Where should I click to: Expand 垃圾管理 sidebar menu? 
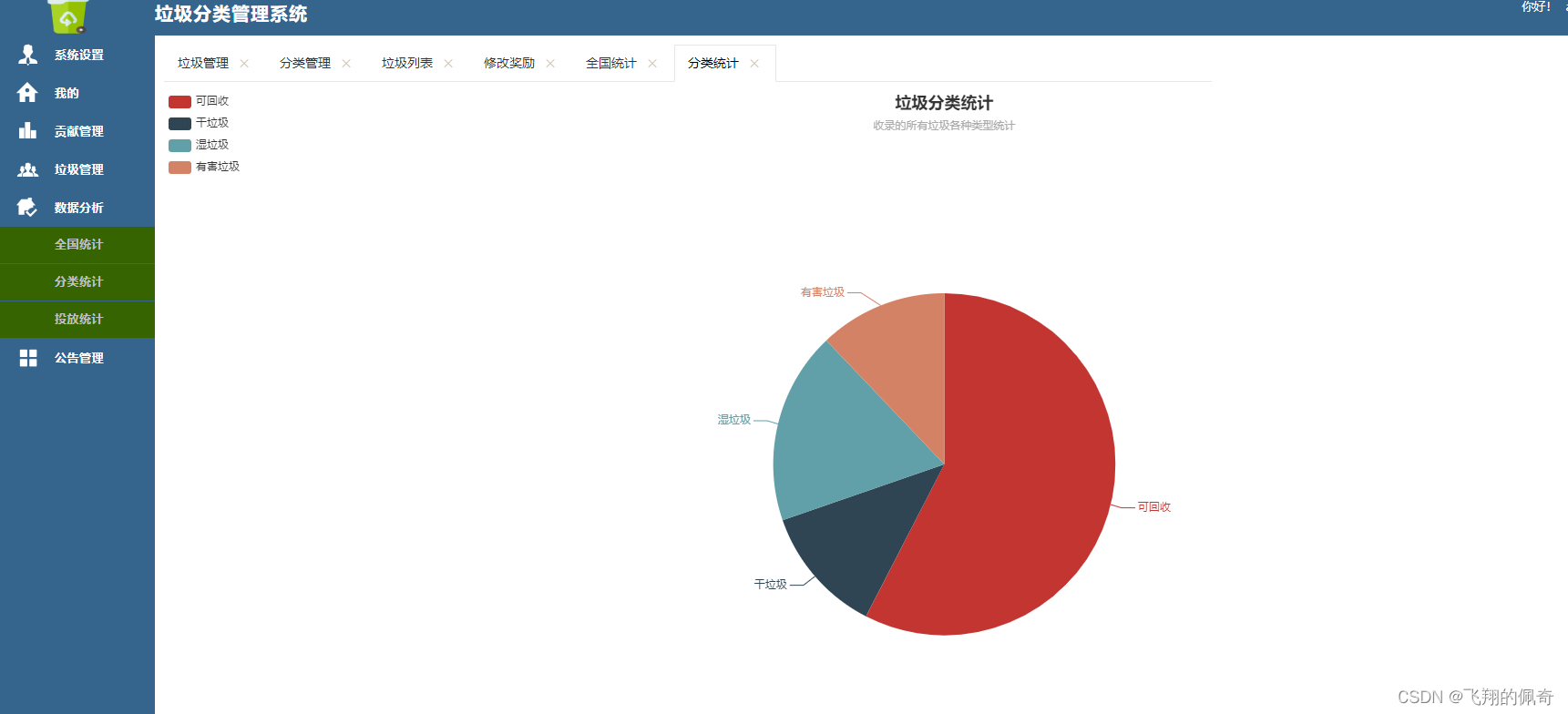(x=77, y=169)
